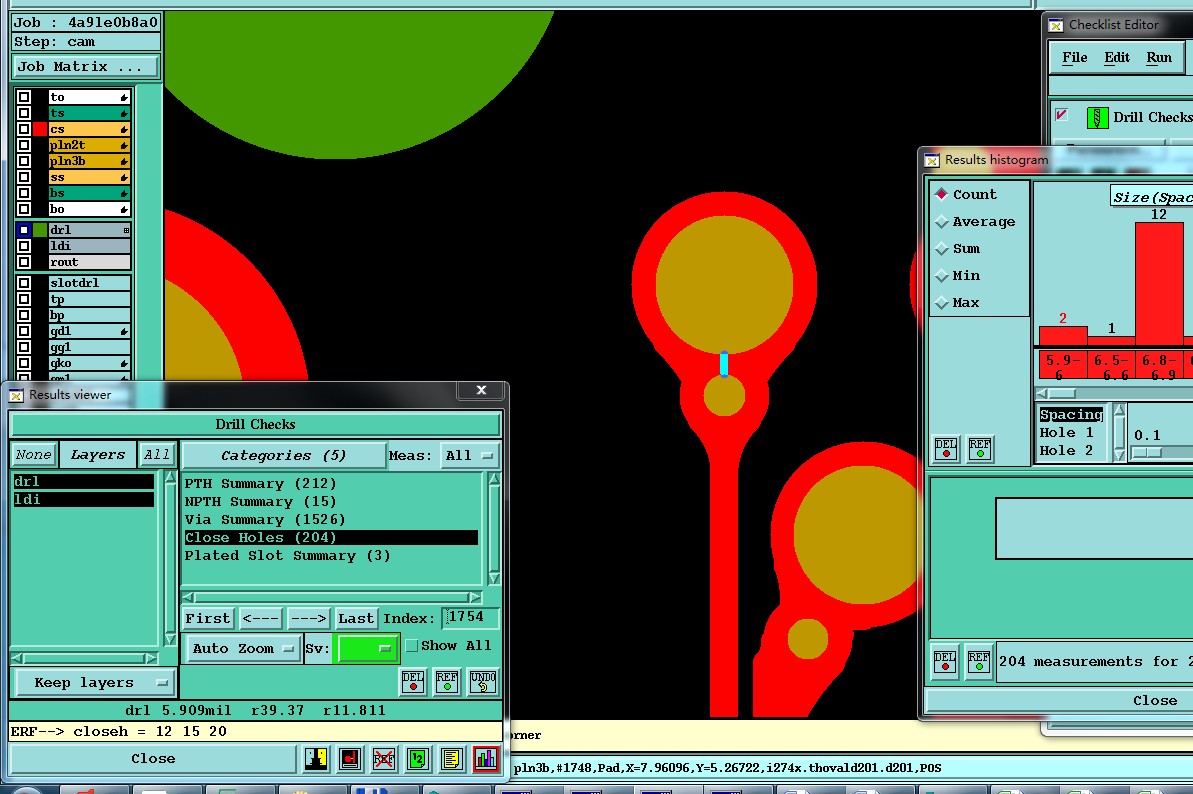This screenshot has width=1193, height=794.
Task: Click categories horizontal scroll right arrow
Action: coord(476,598)
